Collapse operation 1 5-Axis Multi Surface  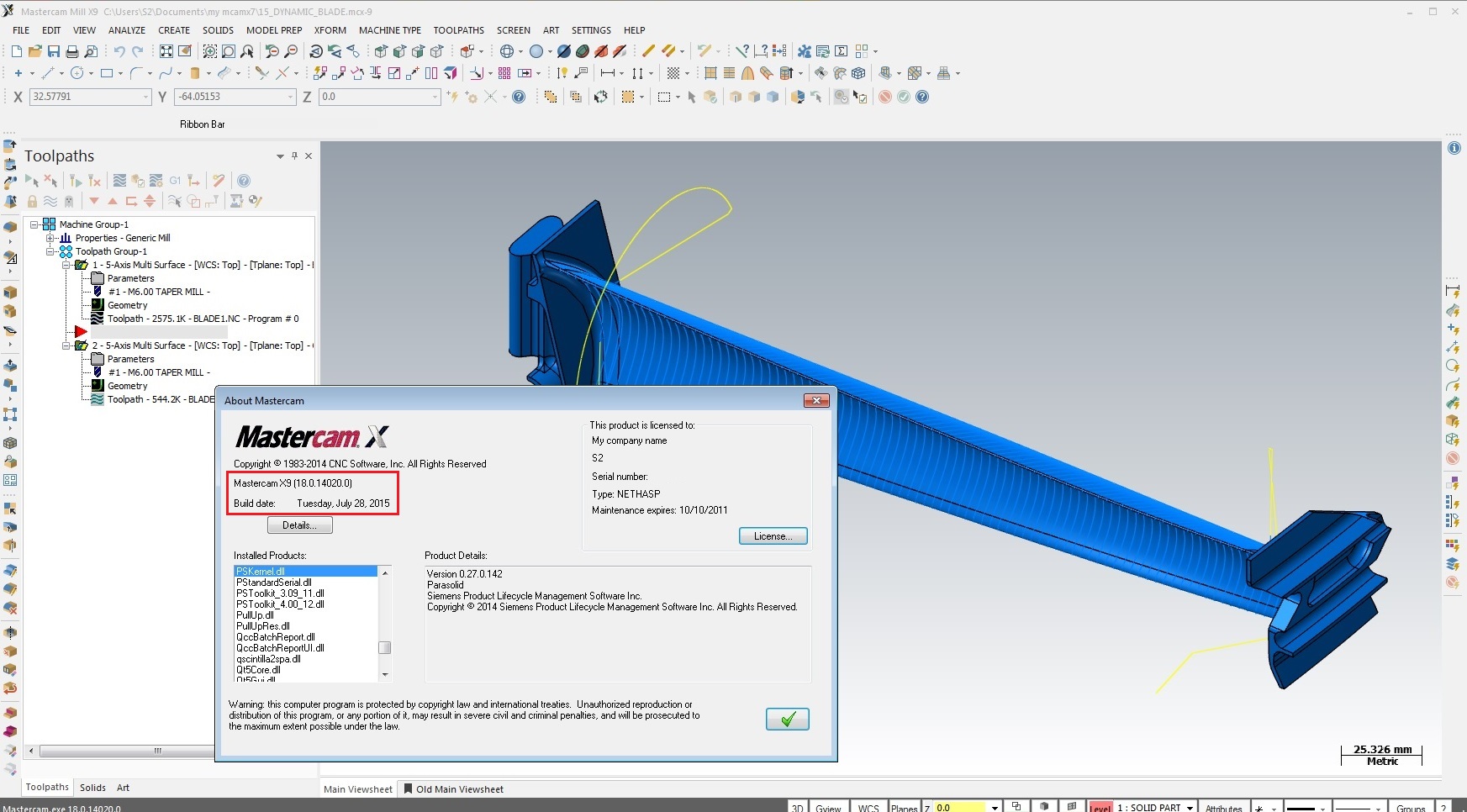66,265
